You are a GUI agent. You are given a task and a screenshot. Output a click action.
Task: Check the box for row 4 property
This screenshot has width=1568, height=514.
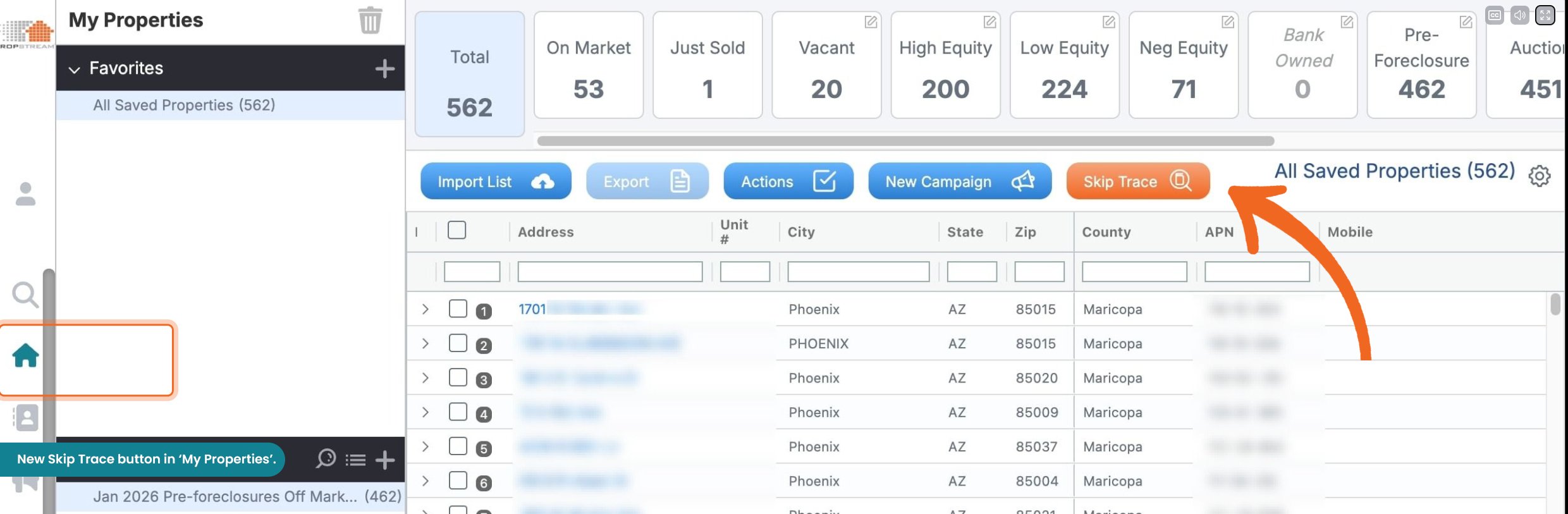[458, 412]
